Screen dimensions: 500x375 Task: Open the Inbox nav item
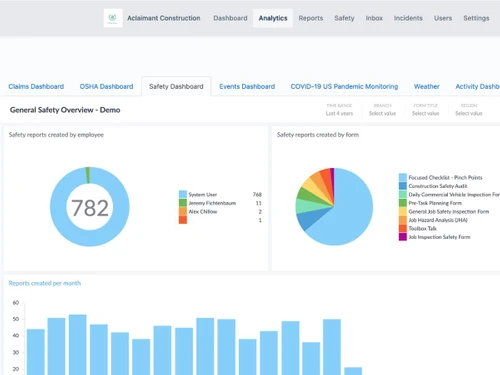coord(374,18)
